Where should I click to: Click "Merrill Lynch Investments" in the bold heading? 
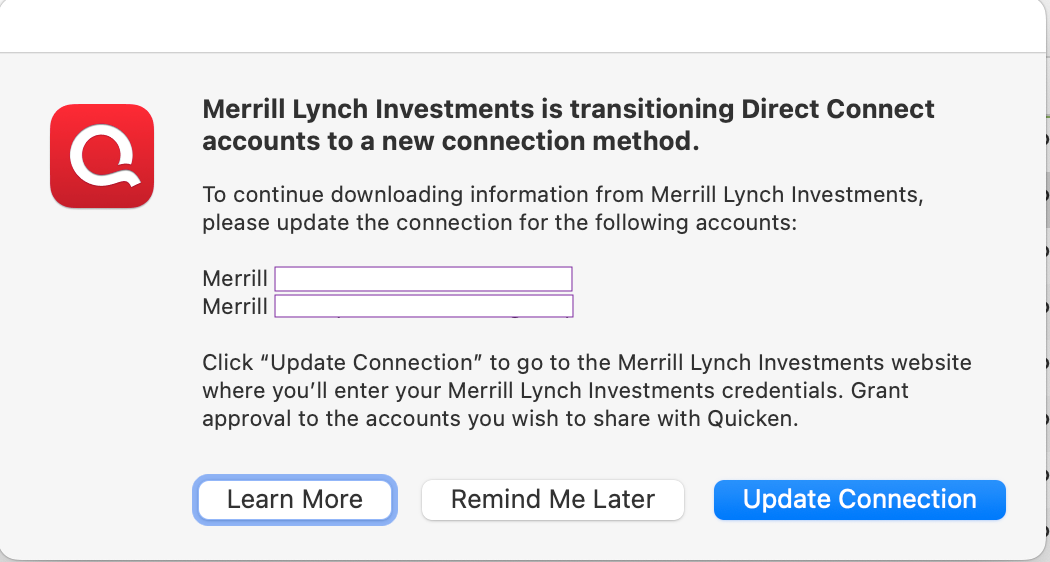[x=368, y=110]
